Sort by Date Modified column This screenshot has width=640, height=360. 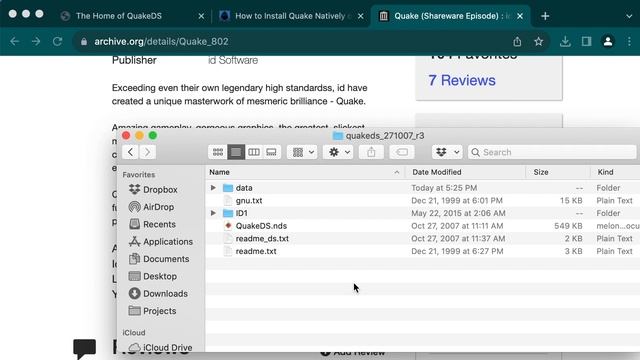(465, 172)
